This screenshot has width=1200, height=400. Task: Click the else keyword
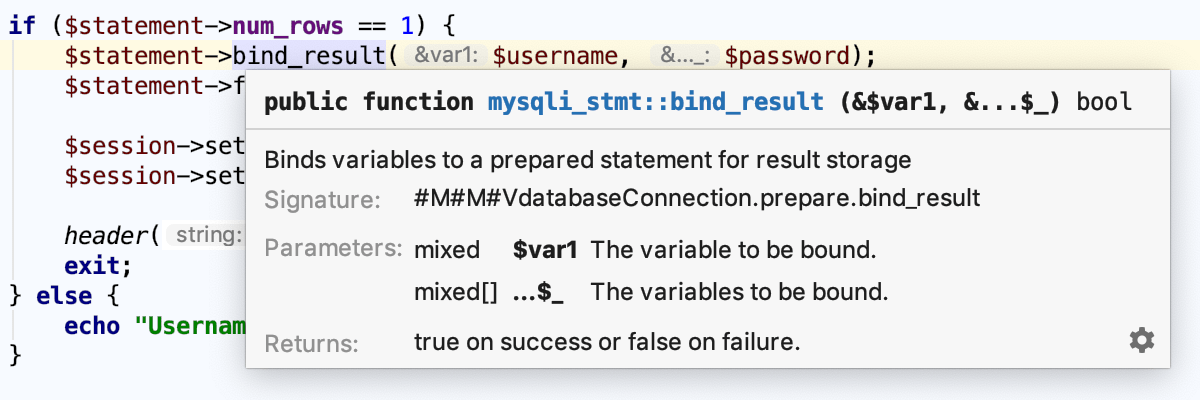[64, 296]
